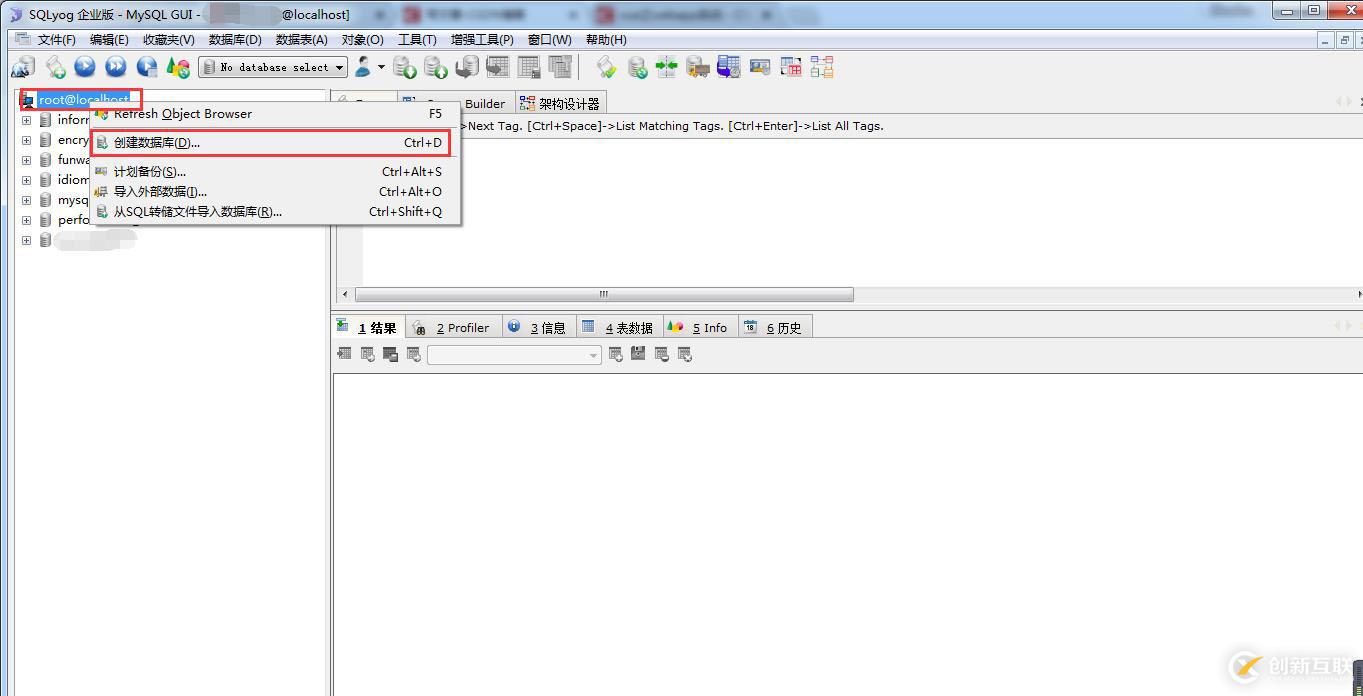Open the User Manager person icon
This screenshot has width=1363, height=696.
coord(363,67)
